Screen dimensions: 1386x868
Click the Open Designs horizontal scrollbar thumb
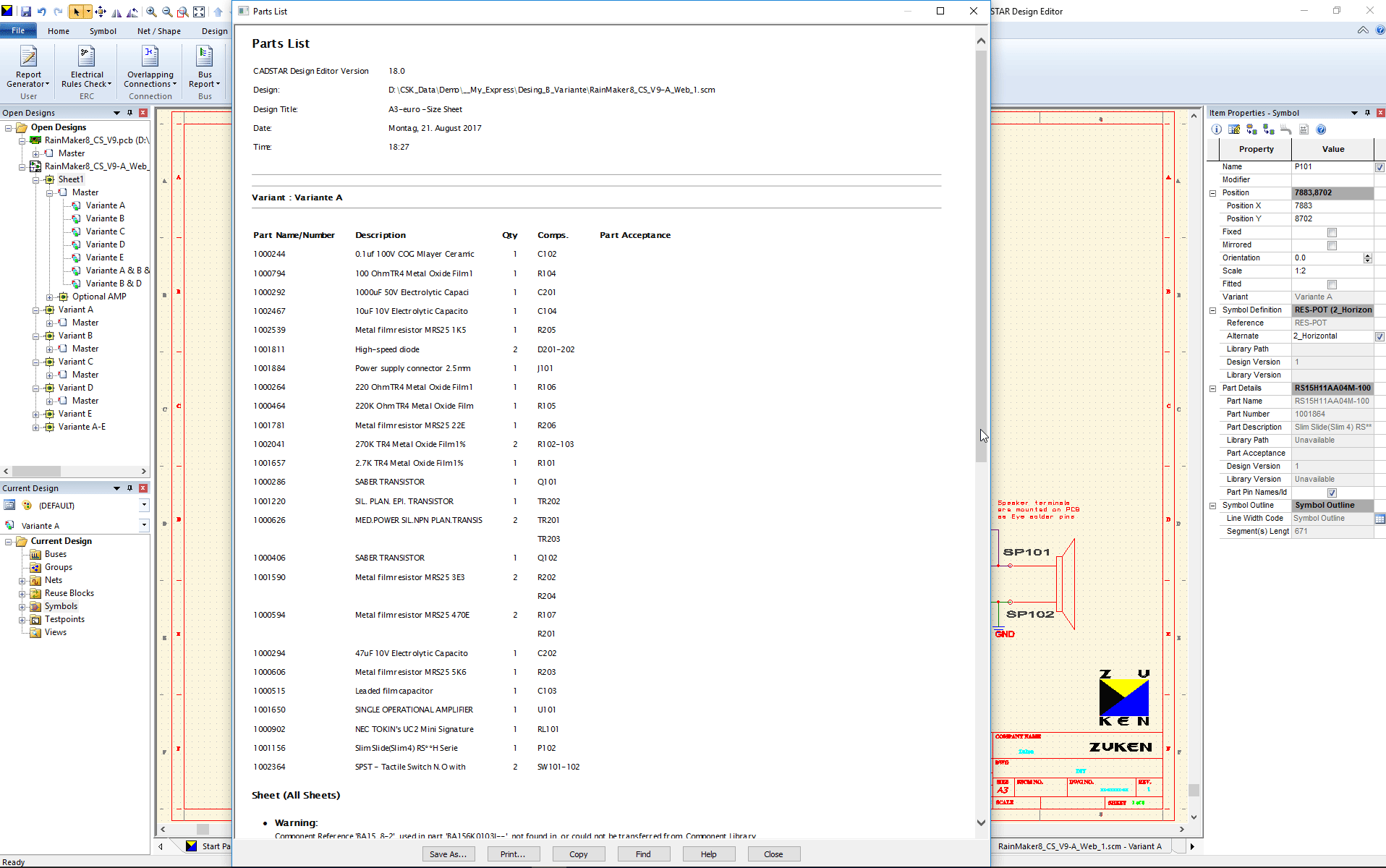[x=36, y=471]
